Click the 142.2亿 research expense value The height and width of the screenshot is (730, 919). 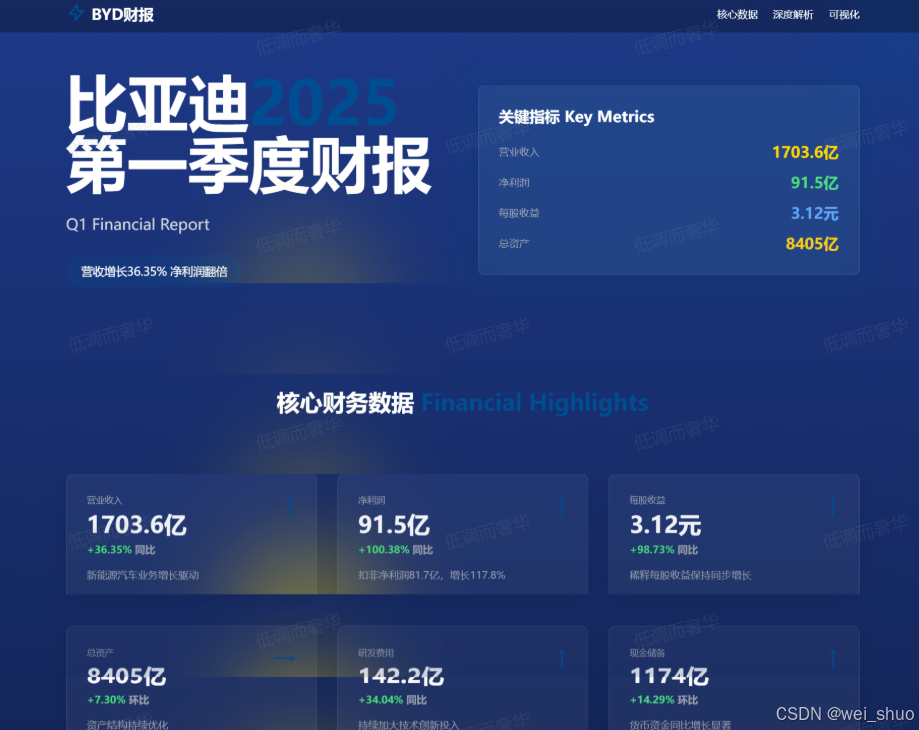pyautogui.click(x=401, y=677)
